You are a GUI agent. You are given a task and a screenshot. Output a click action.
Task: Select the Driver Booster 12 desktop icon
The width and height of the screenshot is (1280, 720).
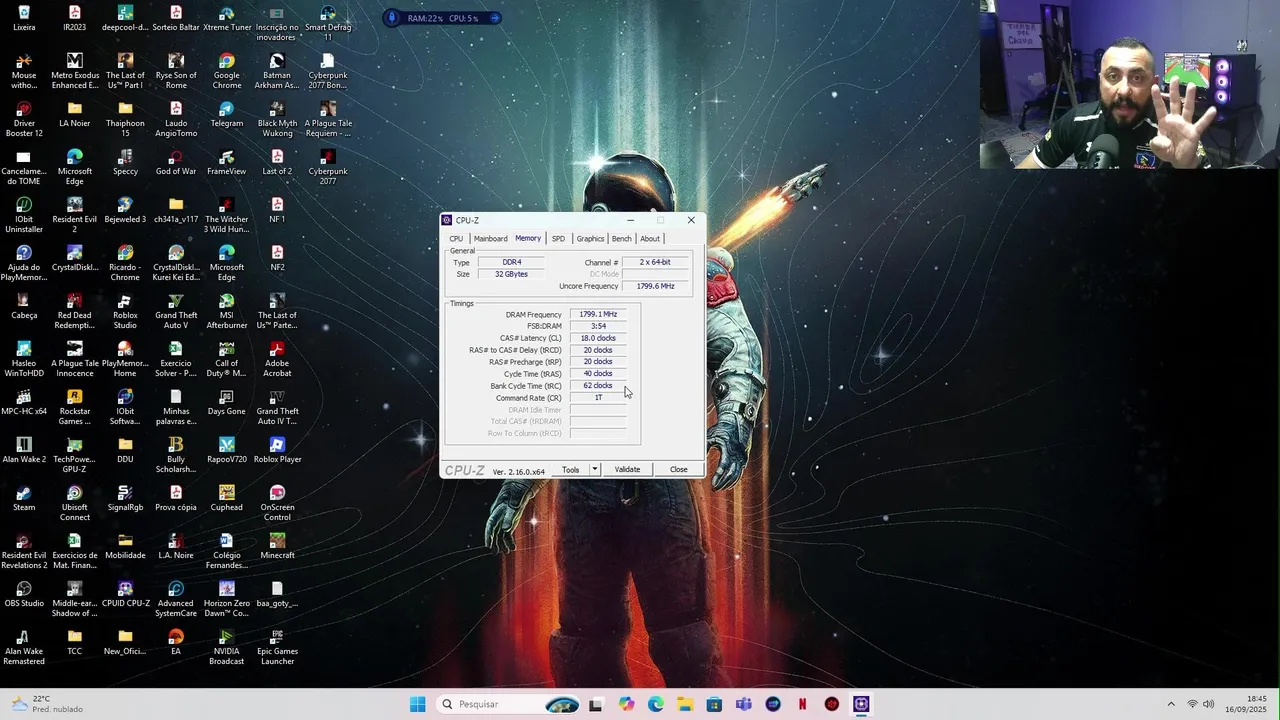tap(24, 120)
